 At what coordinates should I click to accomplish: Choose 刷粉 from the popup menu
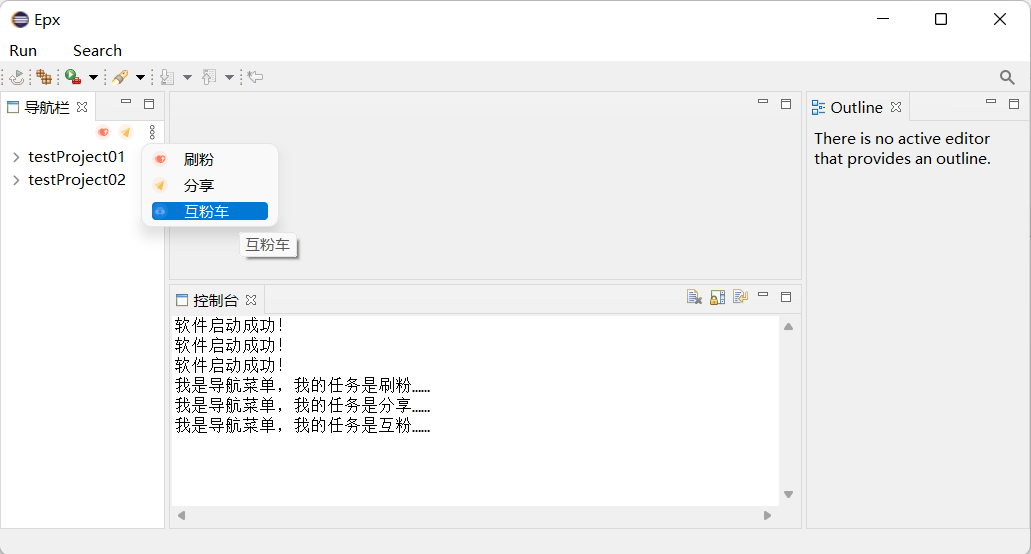click(x=210, y=159)
